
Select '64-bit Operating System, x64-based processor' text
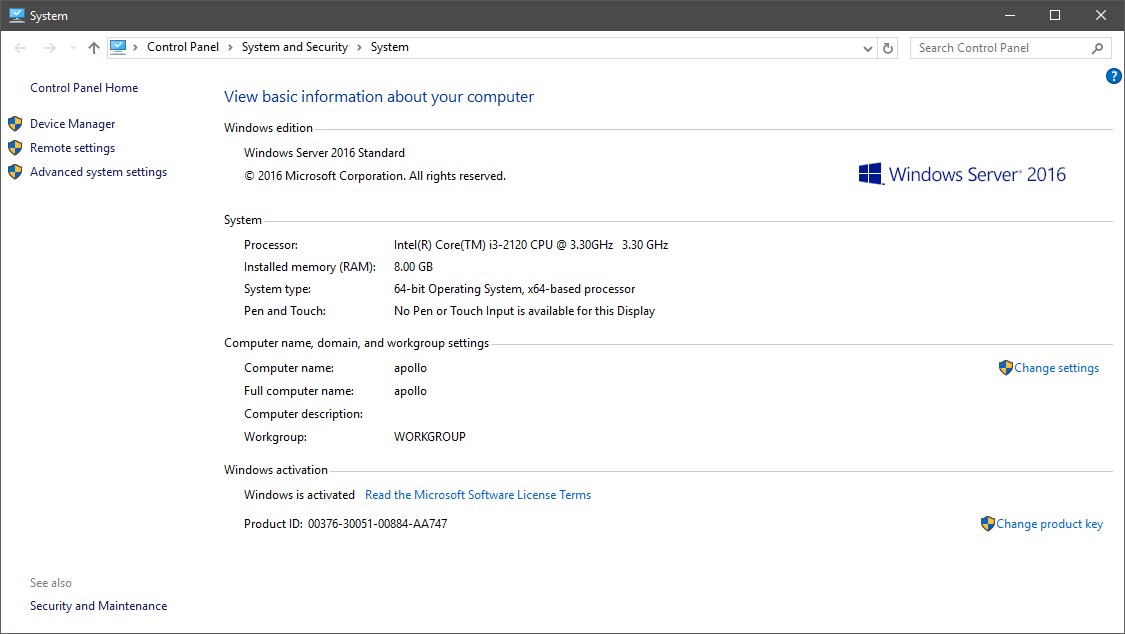coord(514,289)
